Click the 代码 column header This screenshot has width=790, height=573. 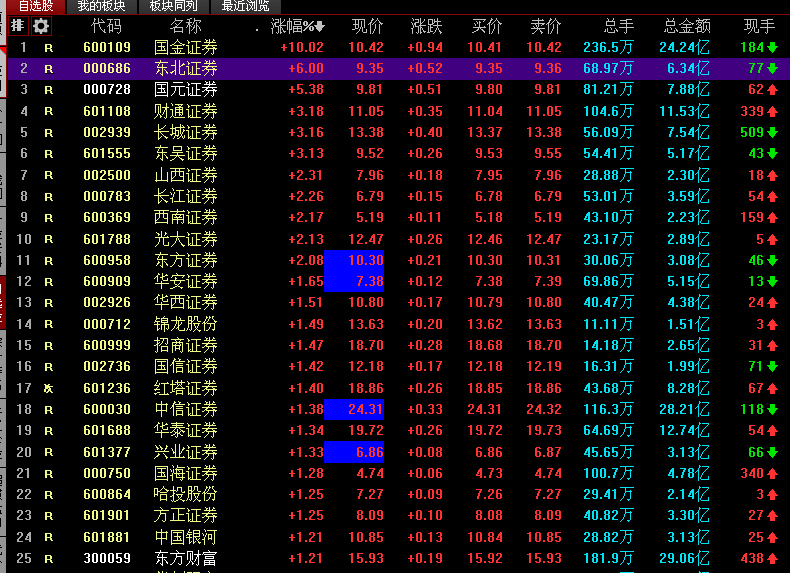(106, 26)
